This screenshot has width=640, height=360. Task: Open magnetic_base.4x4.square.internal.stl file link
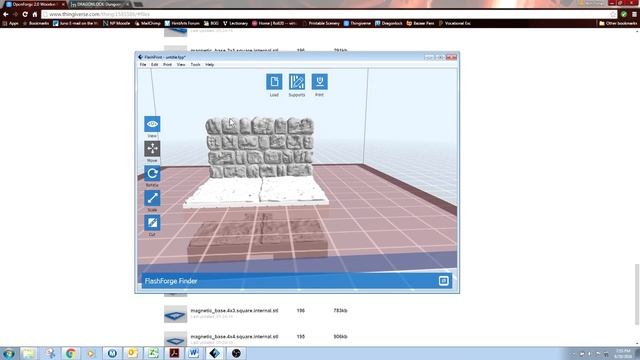pos(234,337)
